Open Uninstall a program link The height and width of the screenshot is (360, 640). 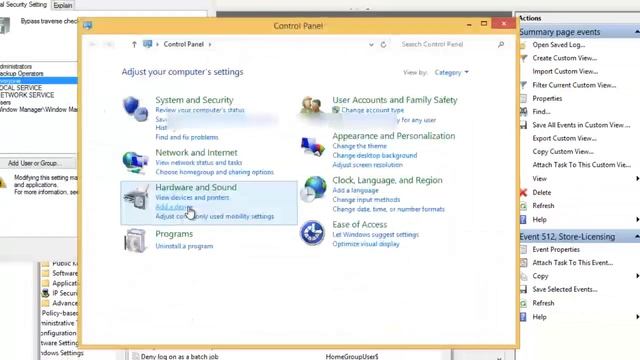pyautogui.click(x=184, y=246)
